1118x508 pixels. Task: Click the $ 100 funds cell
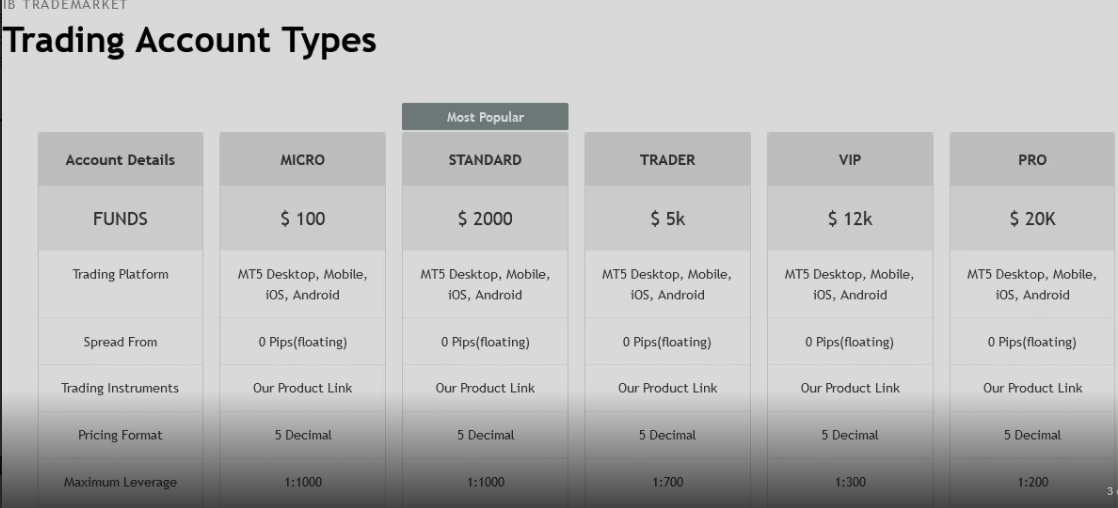point(302,218)
